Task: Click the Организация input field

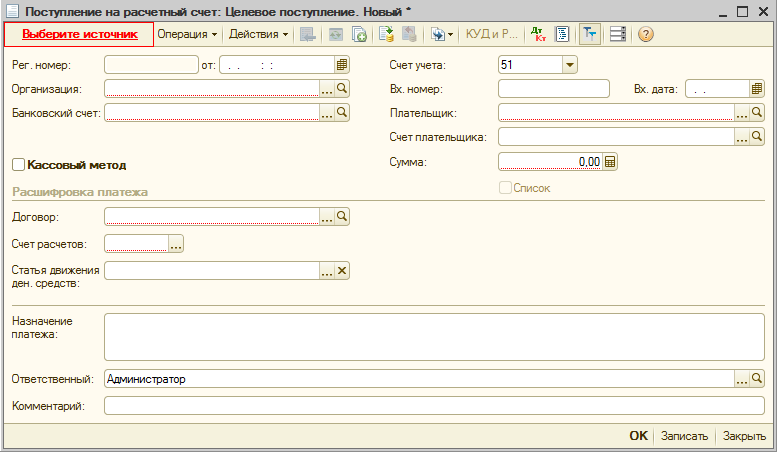Action: (212, 89)
